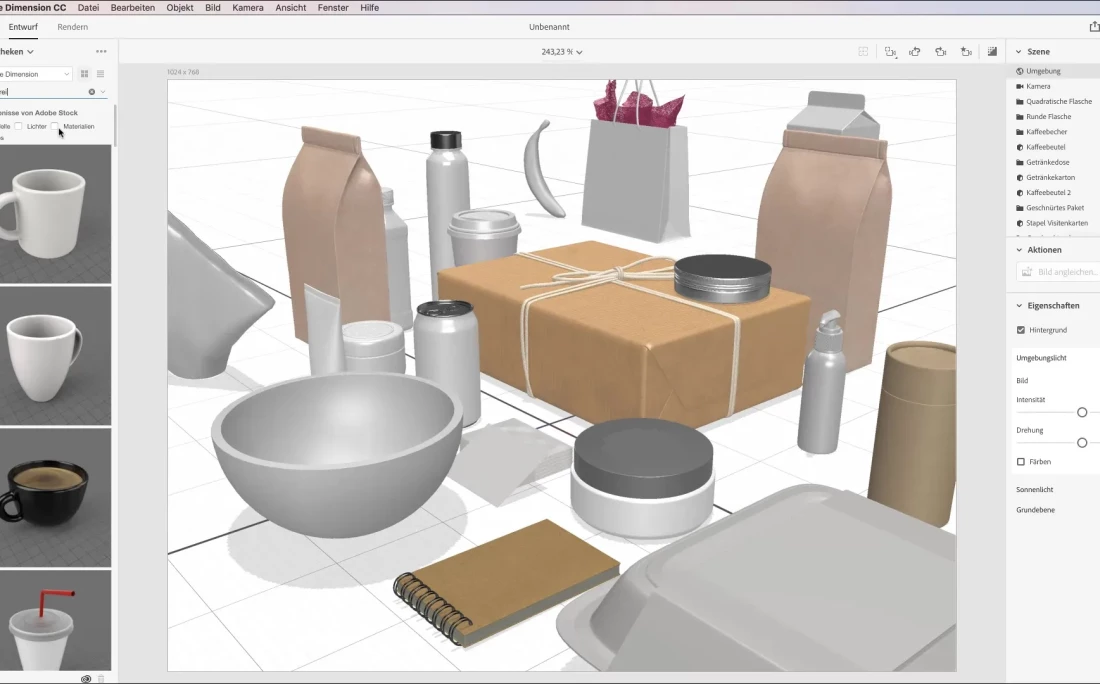
Task: Switch library to list view
Action: [x=100, y=74]
